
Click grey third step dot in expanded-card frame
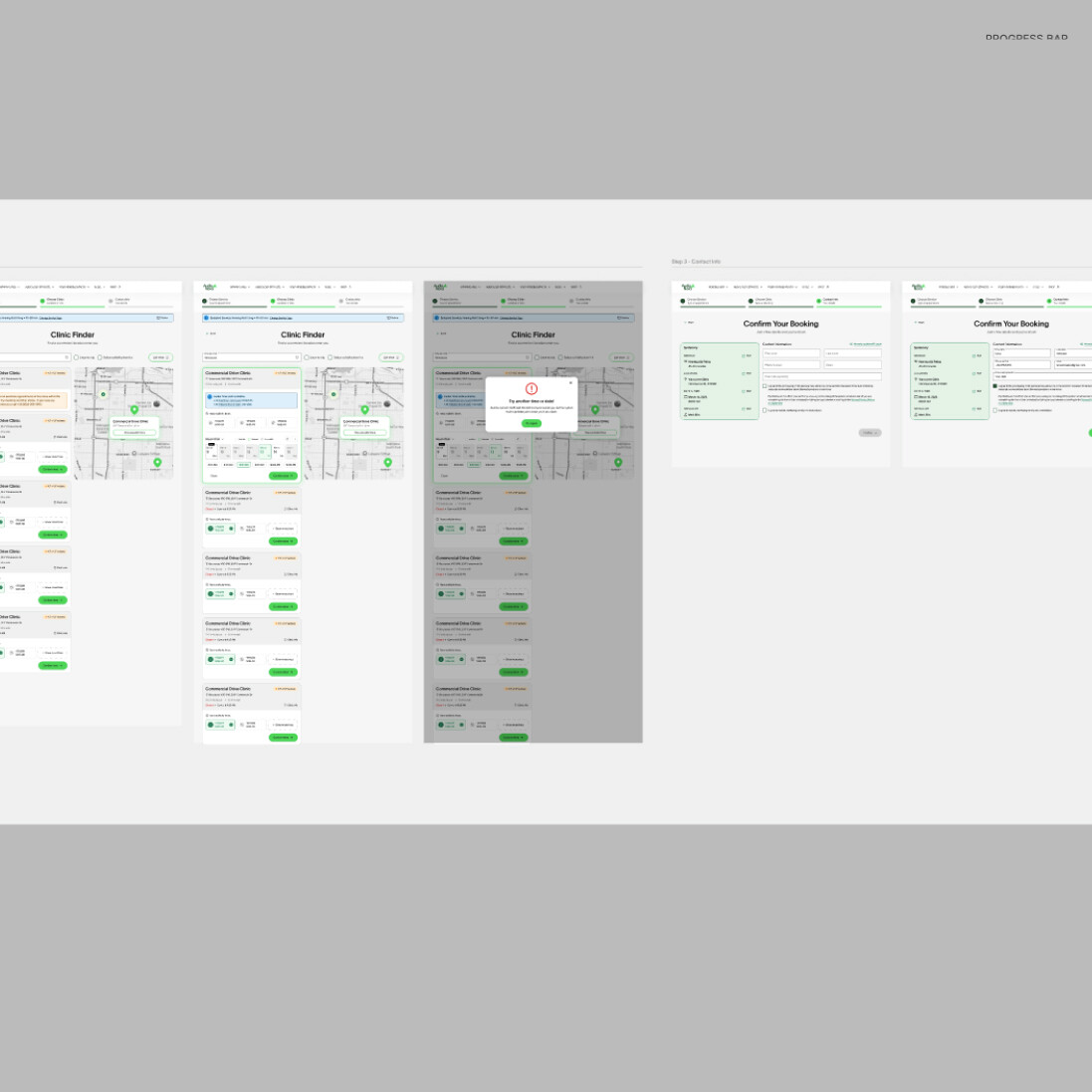point(341,302)
